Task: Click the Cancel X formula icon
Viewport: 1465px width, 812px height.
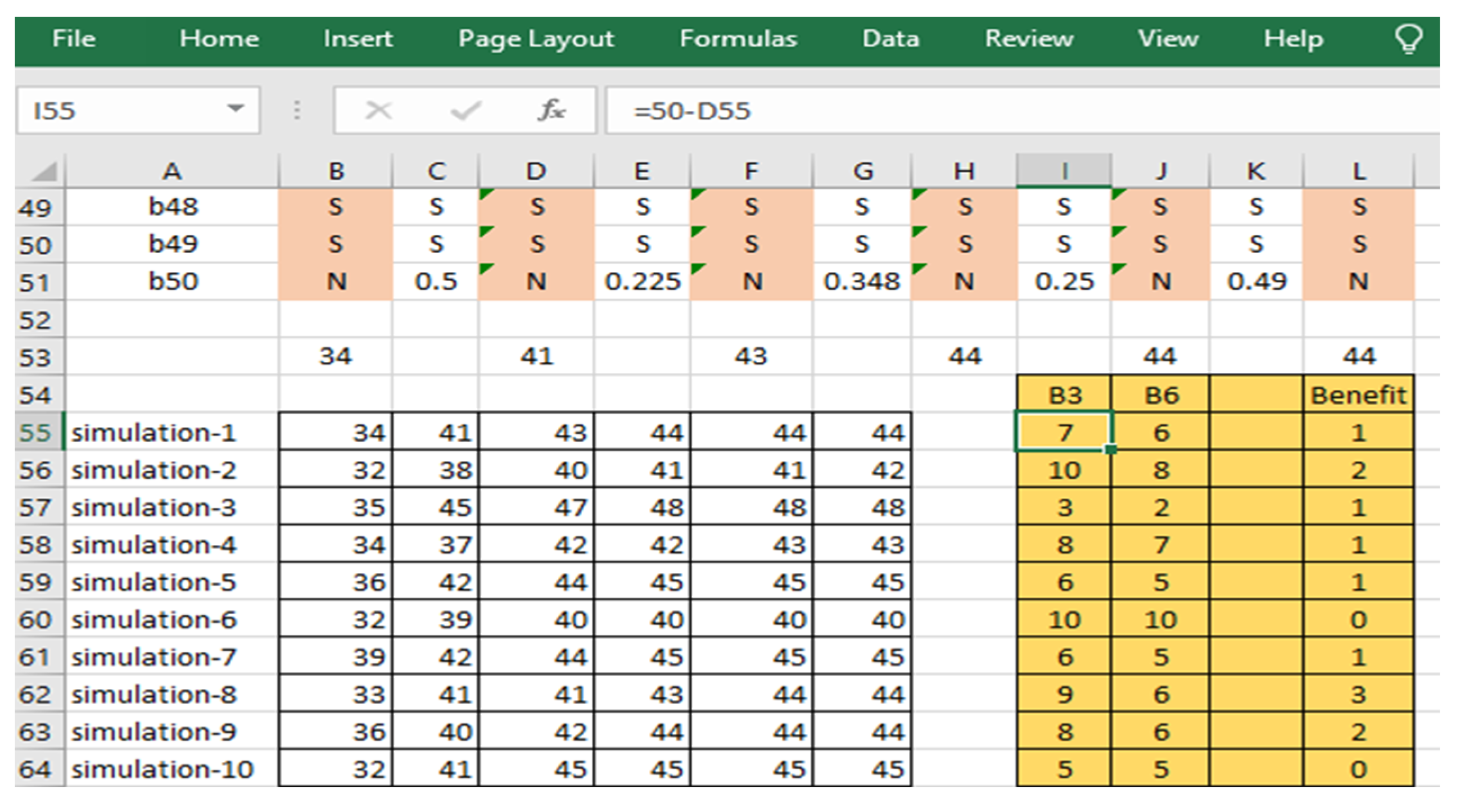Action: [378, 110]
